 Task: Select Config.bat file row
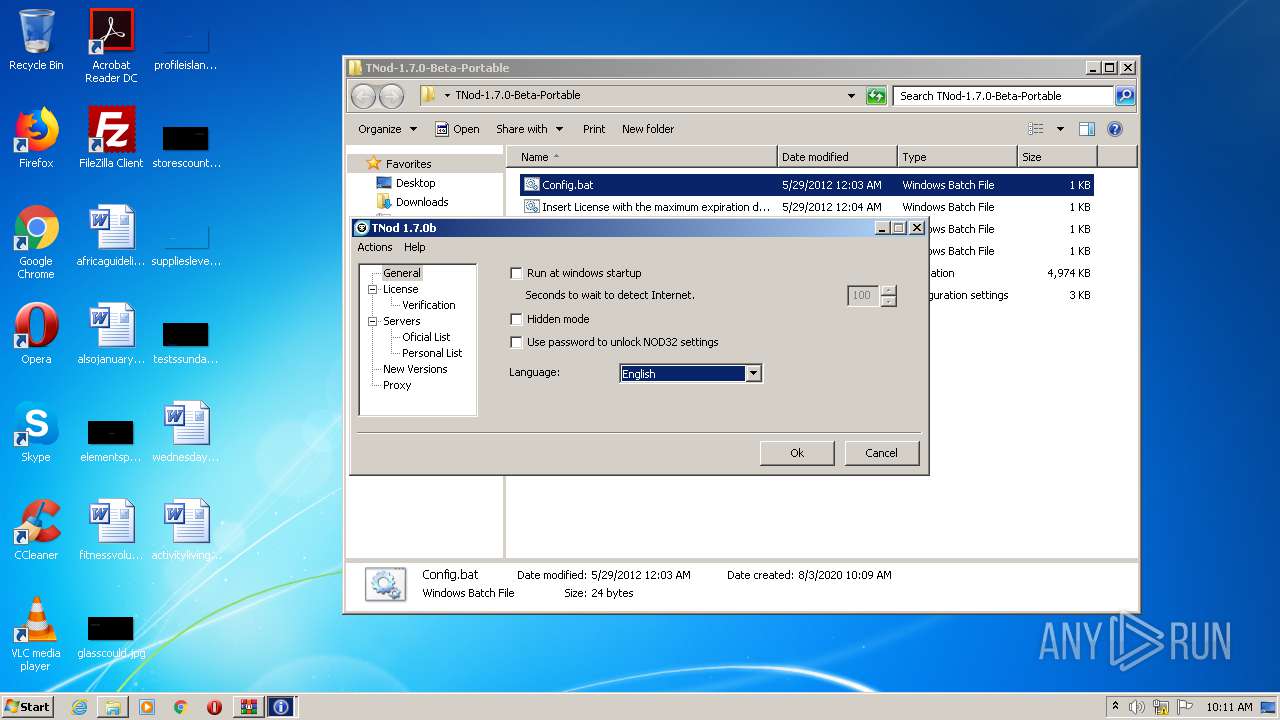tap(806, 185)
